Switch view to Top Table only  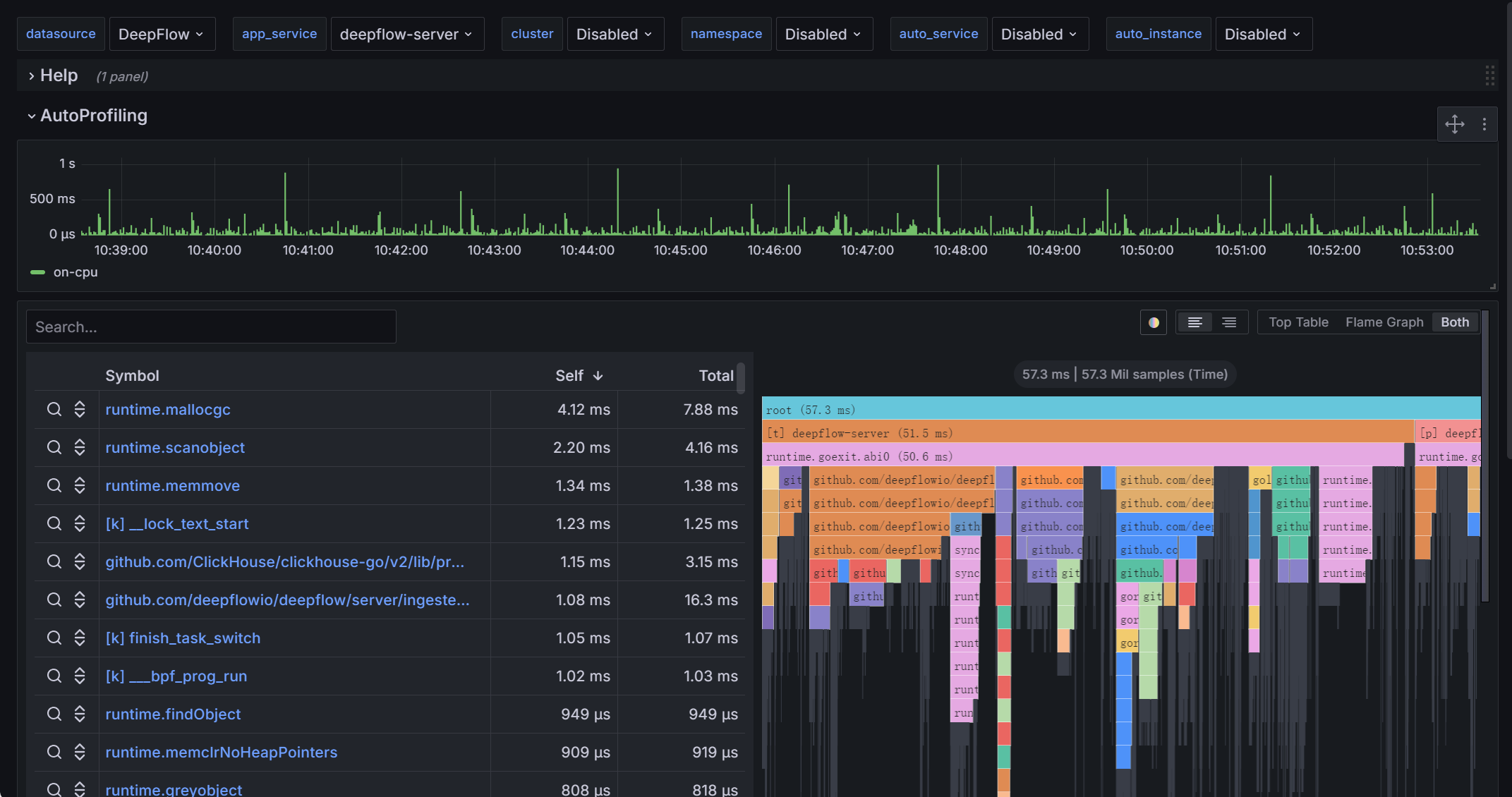[1298, 322]
